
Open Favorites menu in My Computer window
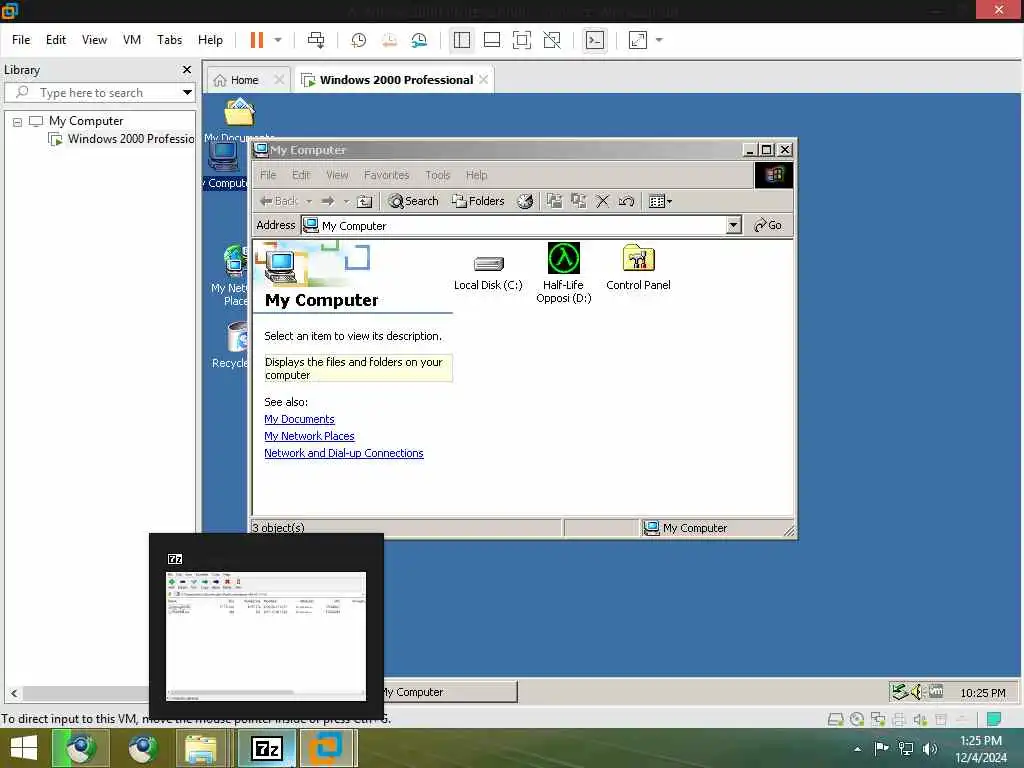click(387, 175)
